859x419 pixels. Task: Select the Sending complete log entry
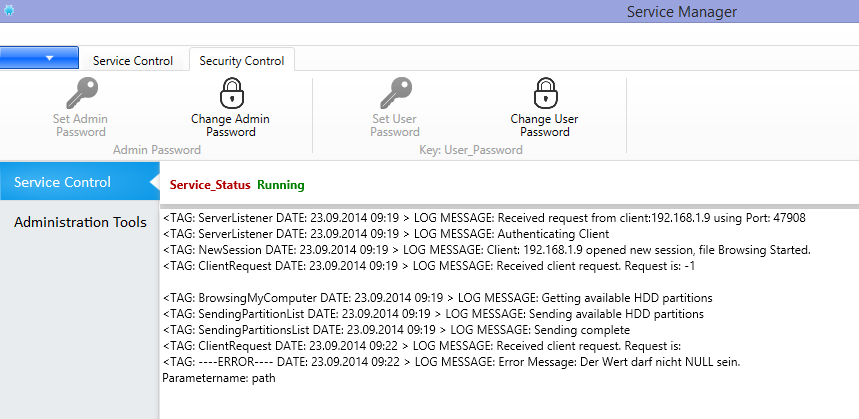(396, 330)
